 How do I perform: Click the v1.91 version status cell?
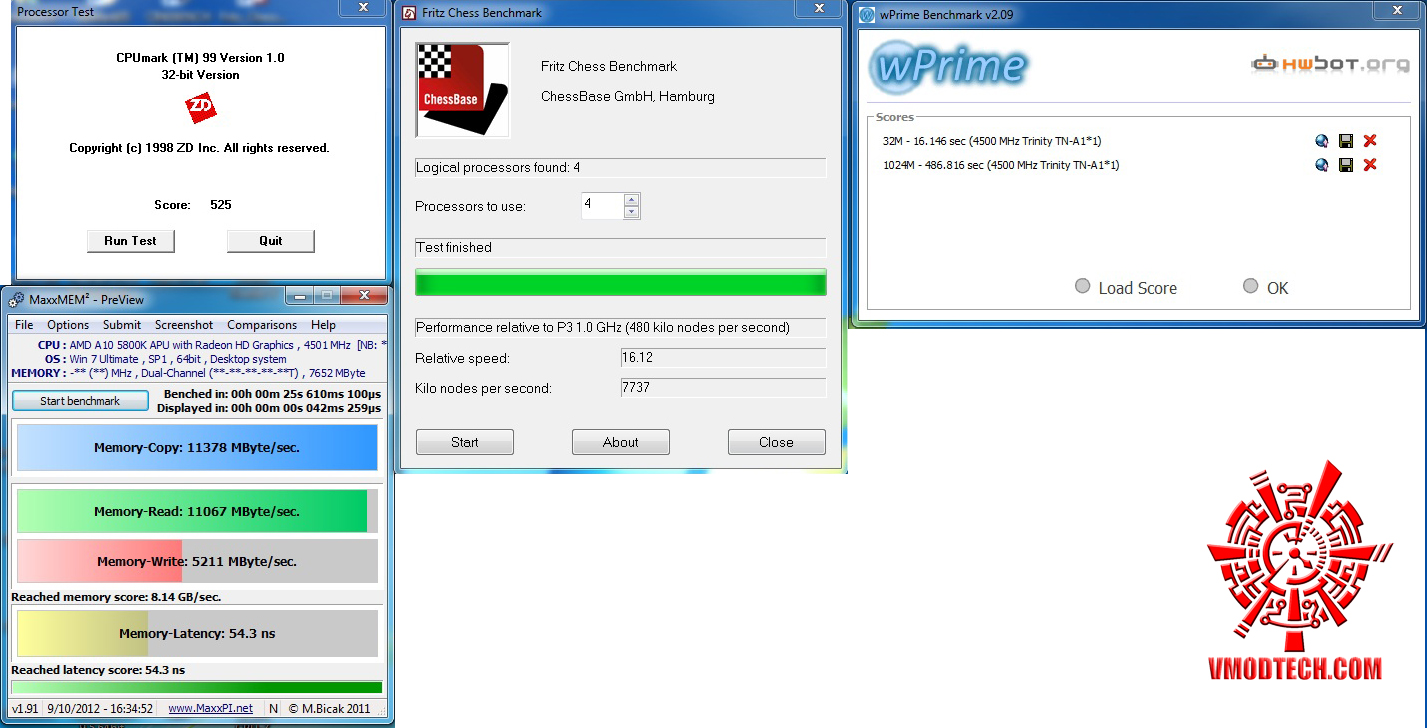[24, 709]
